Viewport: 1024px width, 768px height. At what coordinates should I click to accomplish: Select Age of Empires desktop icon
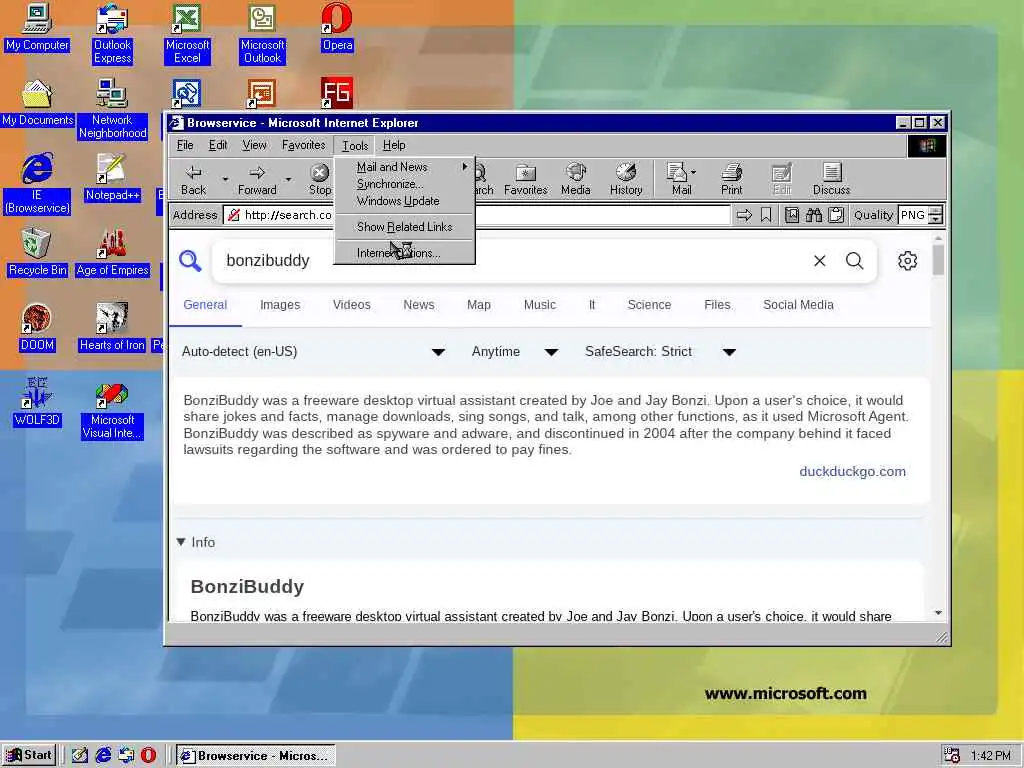pos(112,253)
